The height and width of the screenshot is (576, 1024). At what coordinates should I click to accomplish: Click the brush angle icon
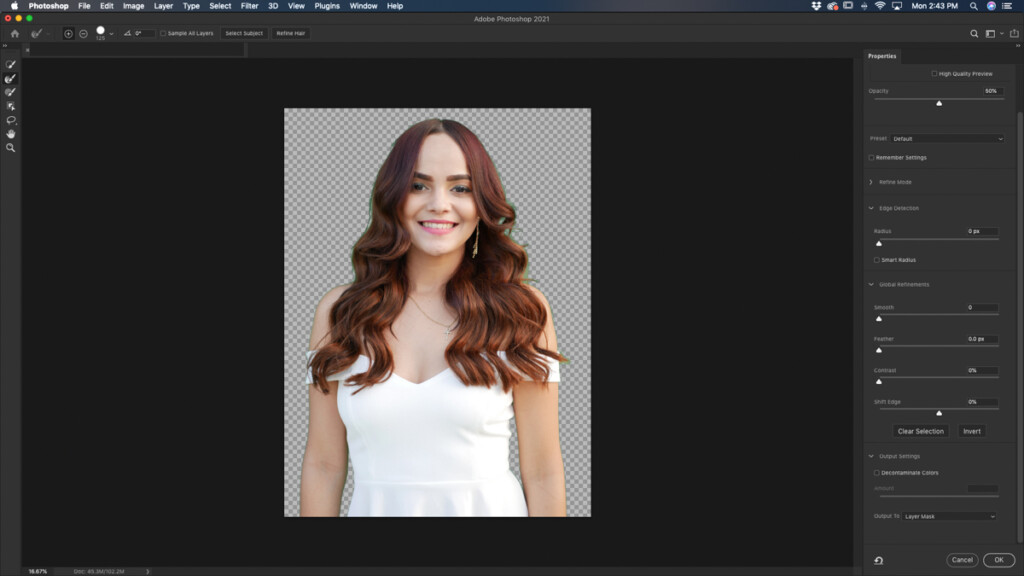pos(127,33)
